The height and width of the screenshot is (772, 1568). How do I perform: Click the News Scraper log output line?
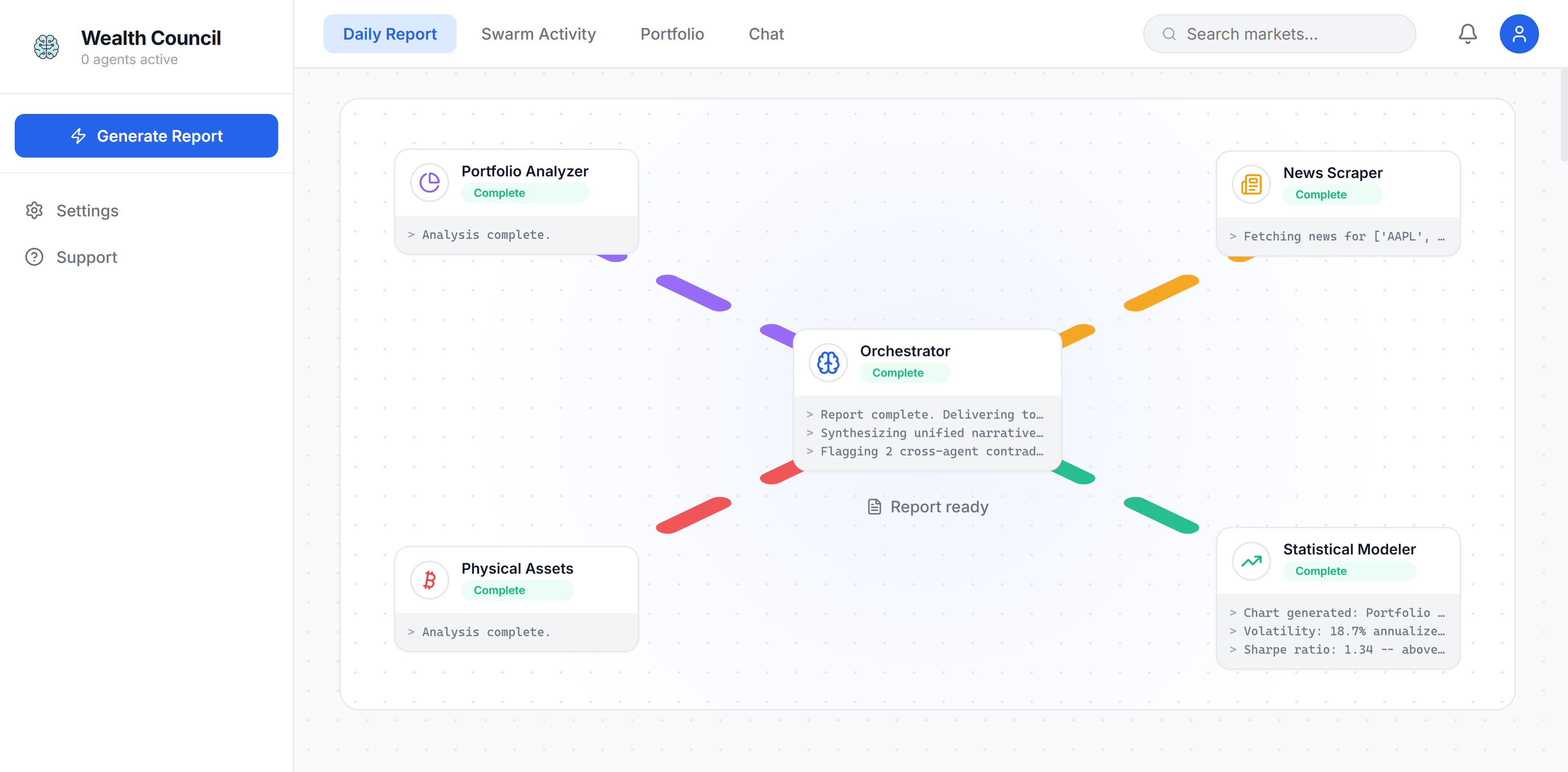[x=1337, y=237]
